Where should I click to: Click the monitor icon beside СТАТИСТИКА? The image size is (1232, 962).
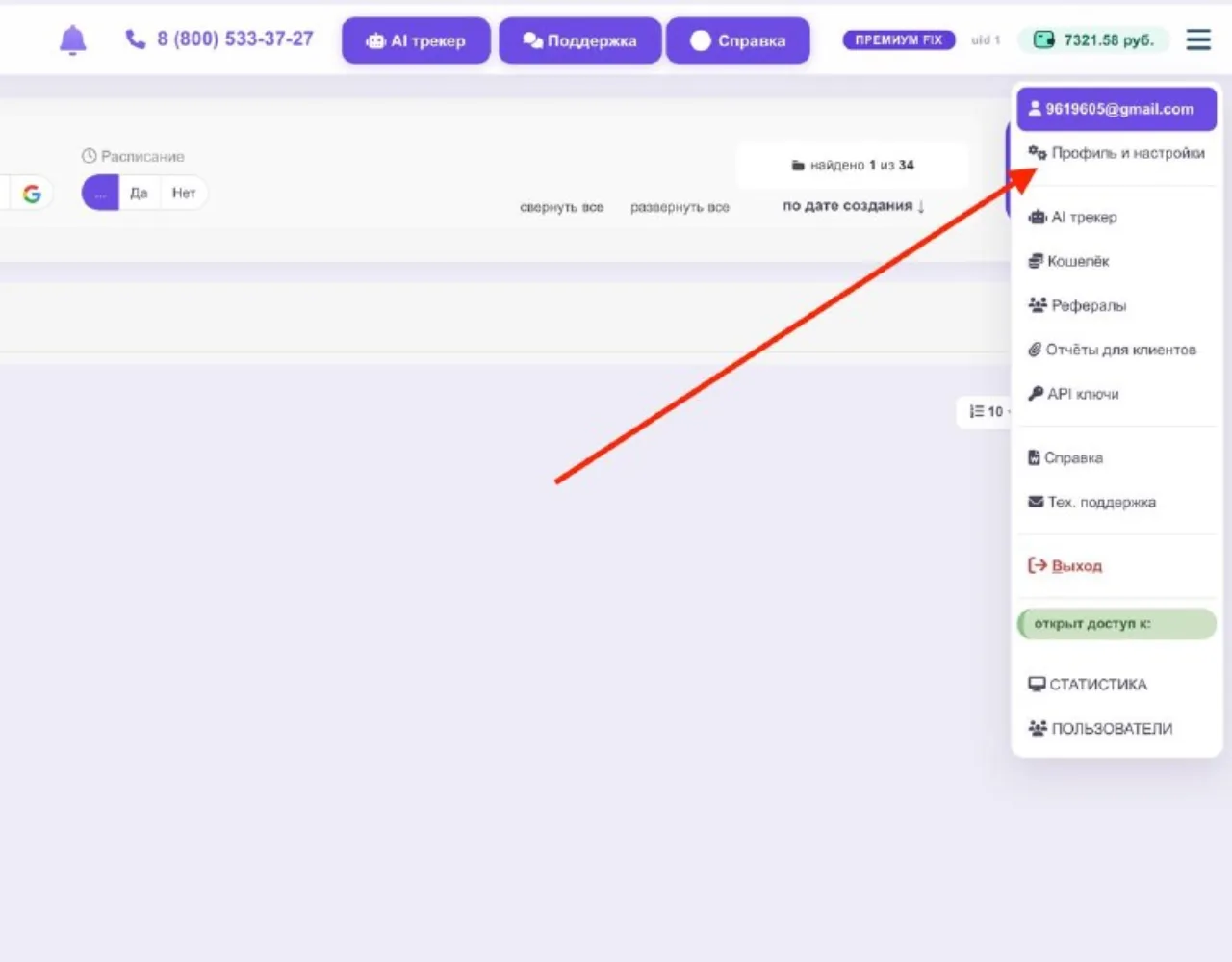1037,685
